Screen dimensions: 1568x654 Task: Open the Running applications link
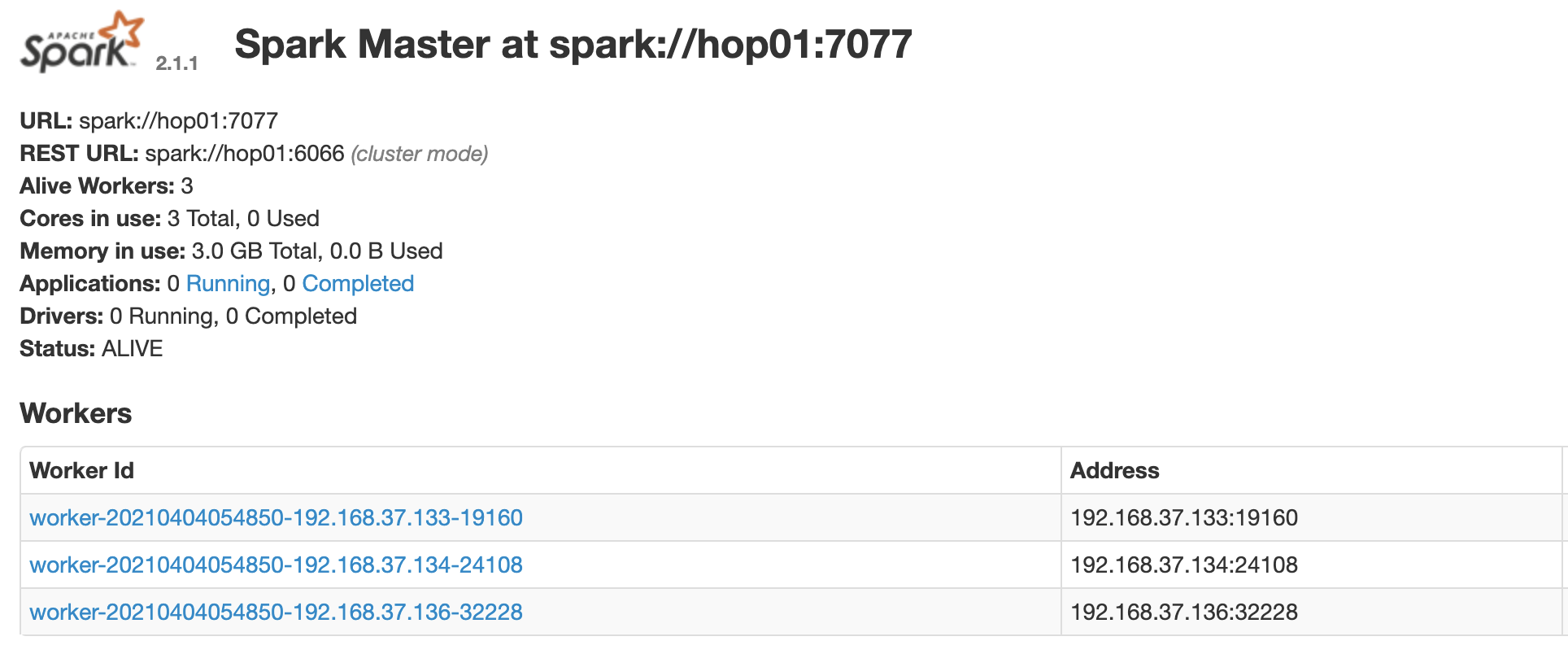coord(228,284)
